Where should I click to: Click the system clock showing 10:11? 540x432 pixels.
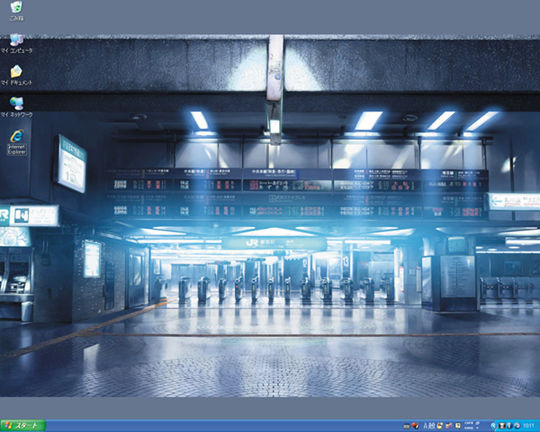[x=529, y=426]
